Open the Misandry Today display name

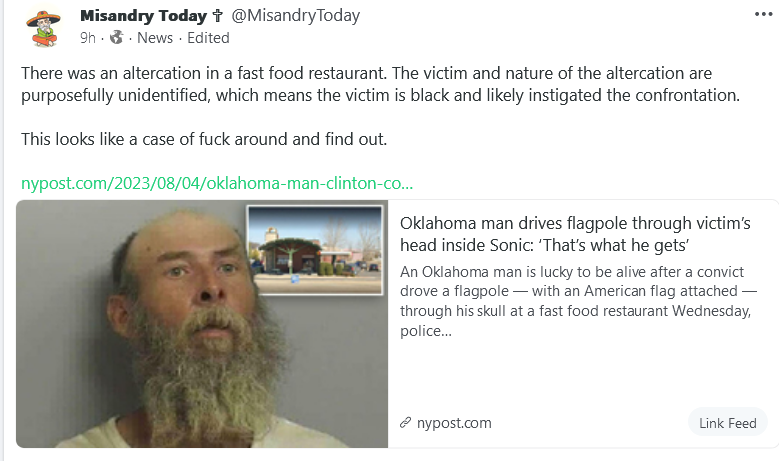click(x=143, y=16)
